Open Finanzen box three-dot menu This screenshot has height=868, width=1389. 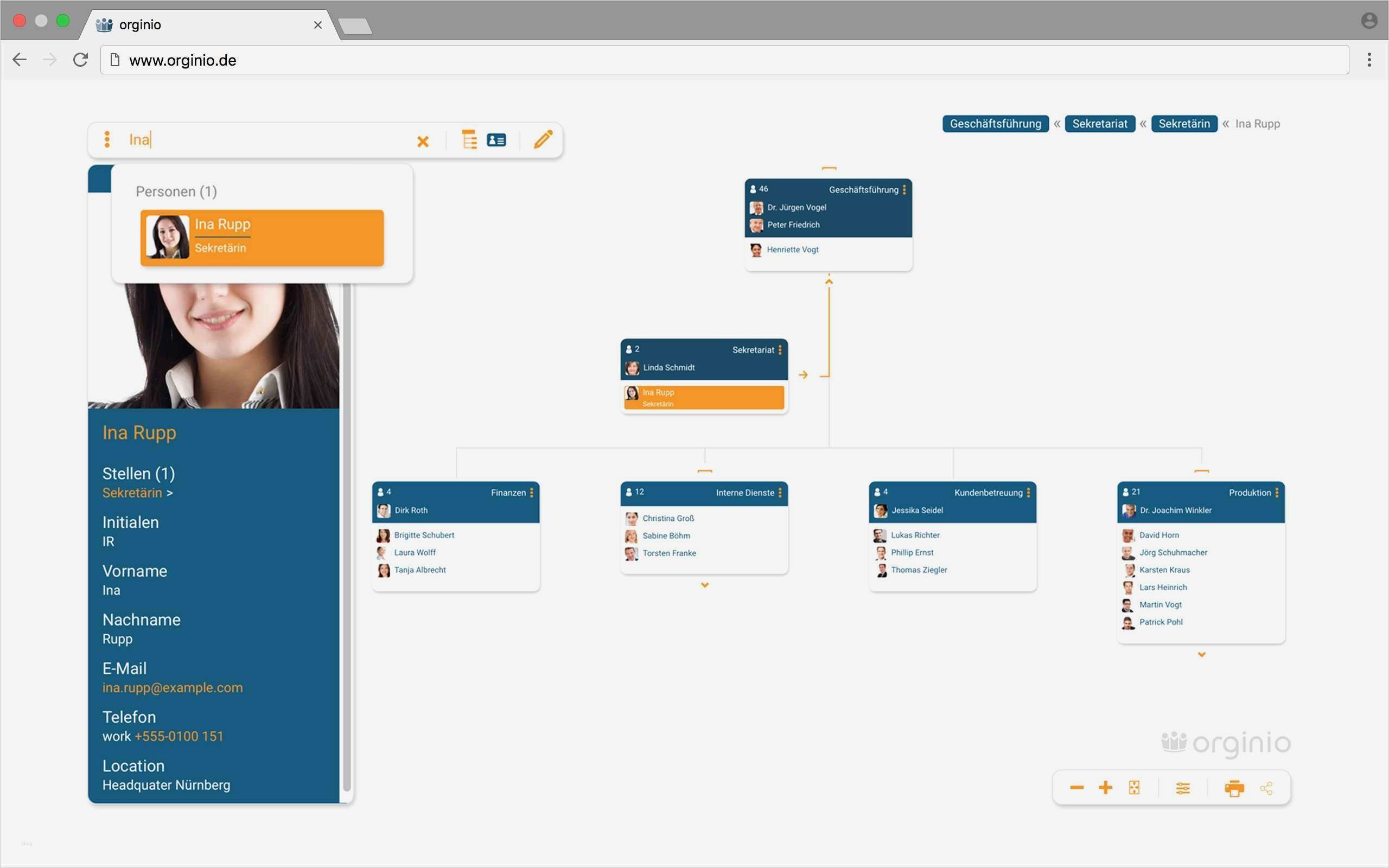[x=532, y=493]
